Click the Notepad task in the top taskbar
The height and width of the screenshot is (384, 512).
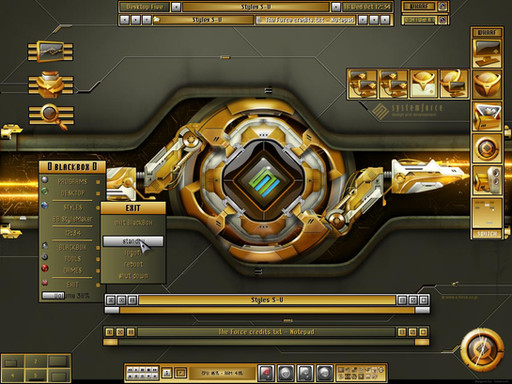point(306,20)
